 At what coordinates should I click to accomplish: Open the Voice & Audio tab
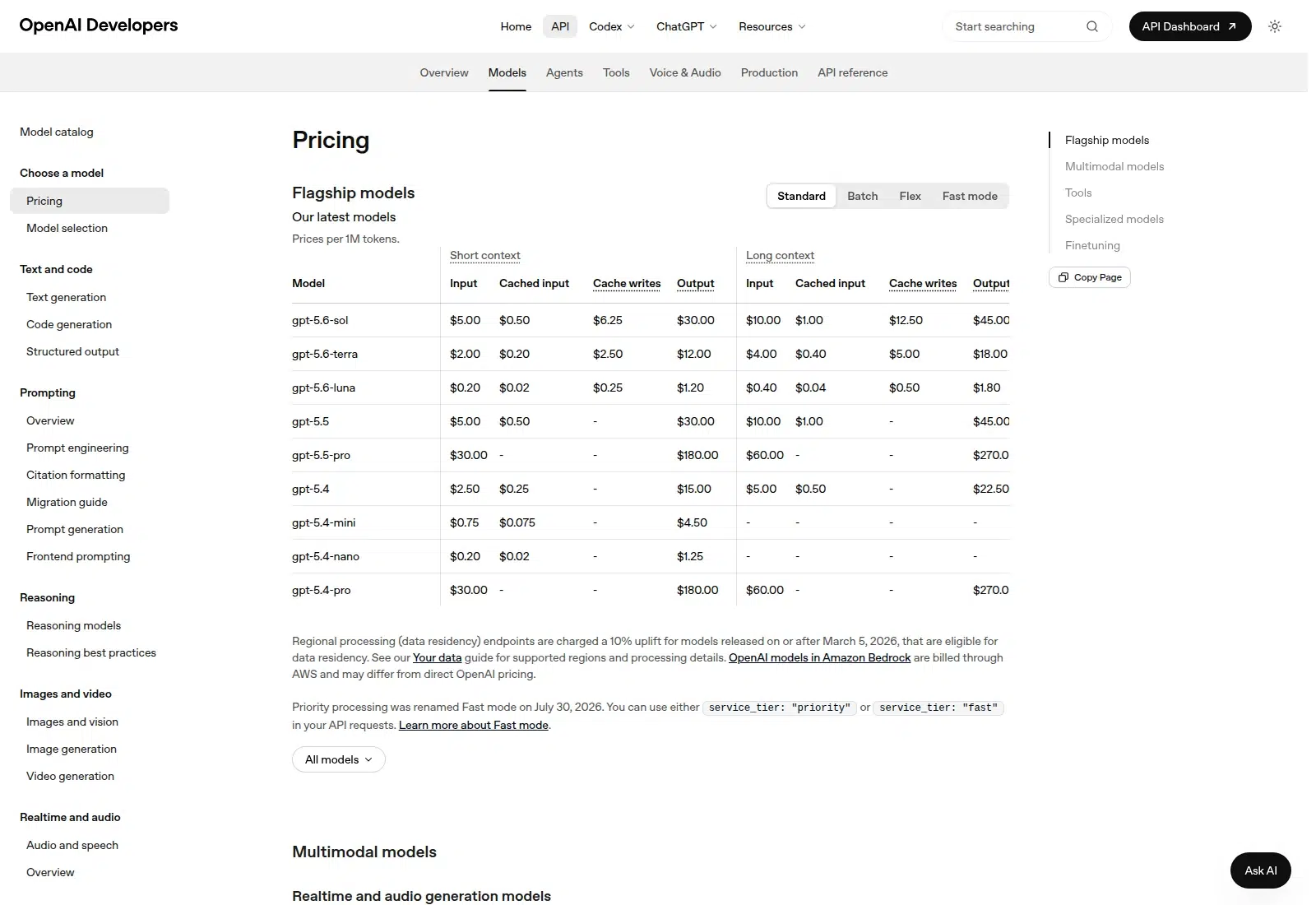coord(685,72)
